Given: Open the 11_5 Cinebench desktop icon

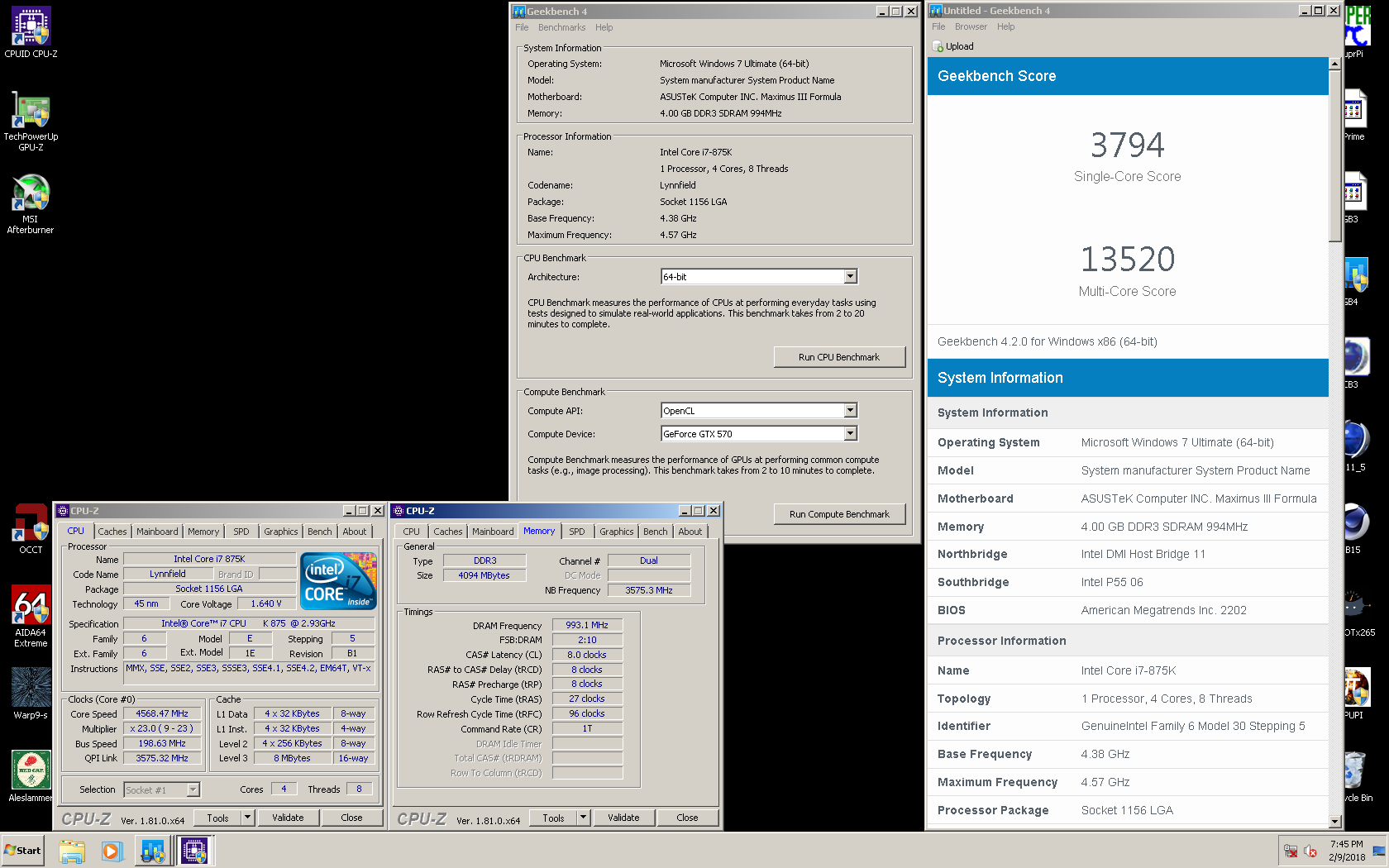Looking at the screenshot, I should 1355,446.
